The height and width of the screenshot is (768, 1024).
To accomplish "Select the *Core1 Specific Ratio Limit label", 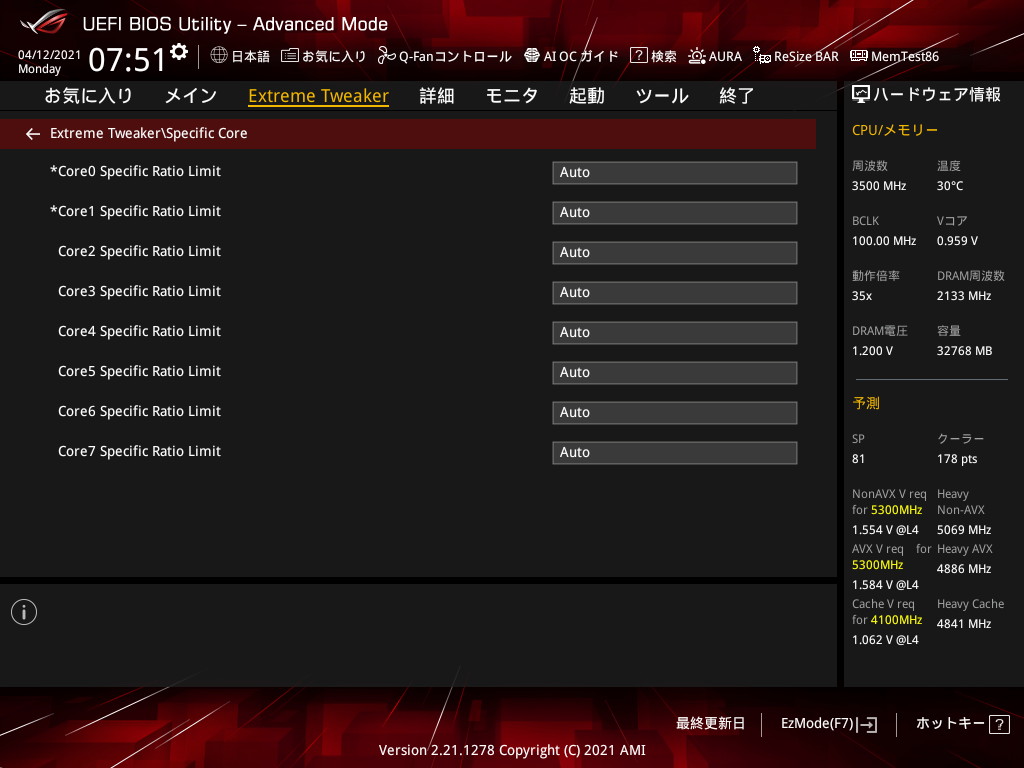I will pos(135,212).
